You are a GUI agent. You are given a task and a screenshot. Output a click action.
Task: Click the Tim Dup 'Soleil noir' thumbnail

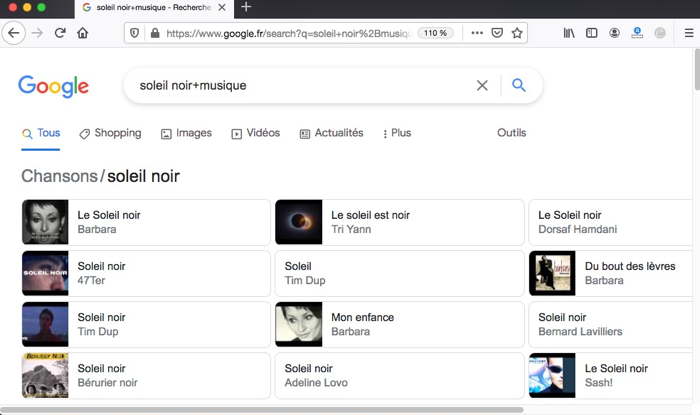pos(45,324)
